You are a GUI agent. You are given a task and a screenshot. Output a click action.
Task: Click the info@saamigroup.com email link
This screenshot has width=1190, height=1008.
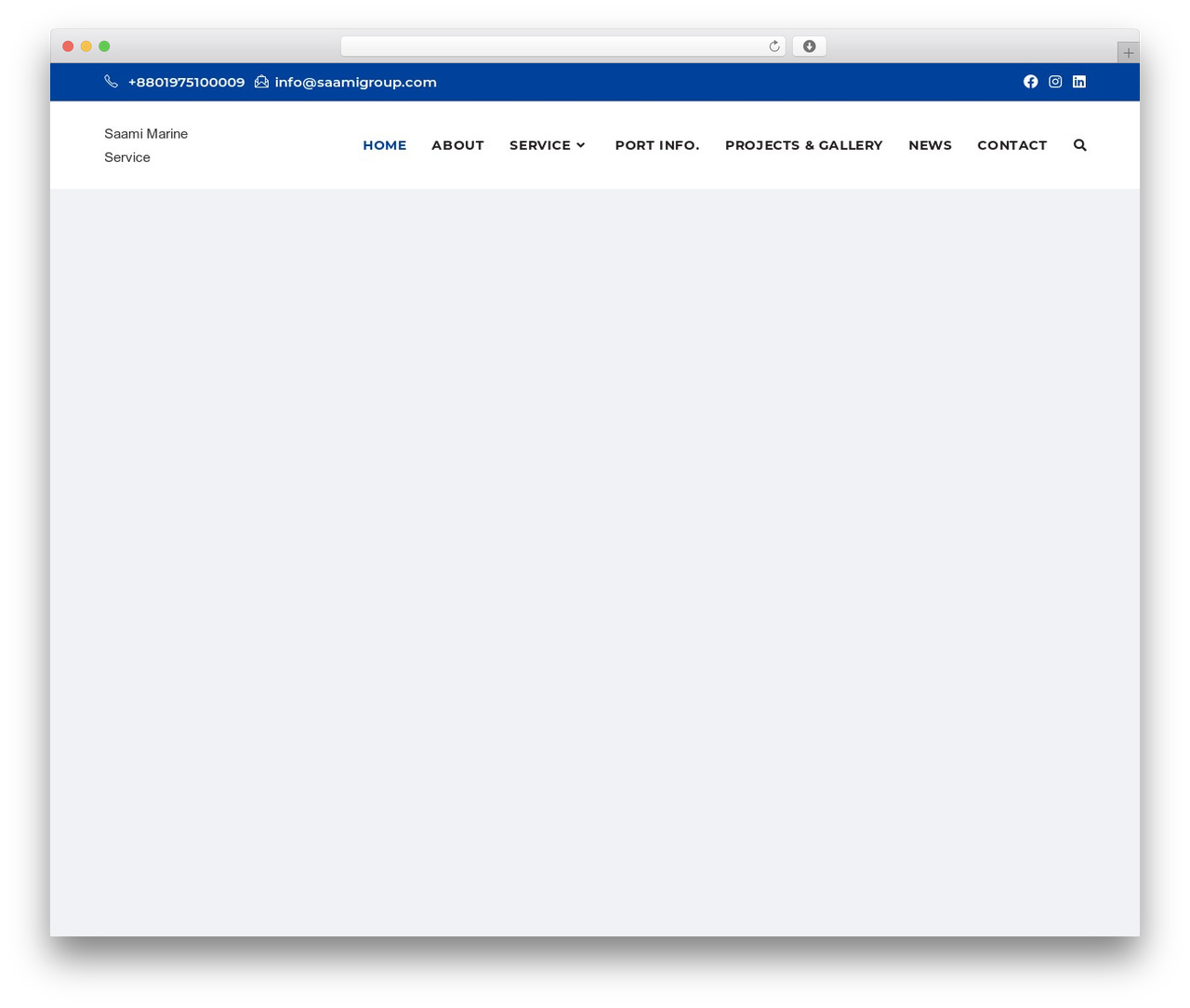pyautogui.click(x=356, y=82)
